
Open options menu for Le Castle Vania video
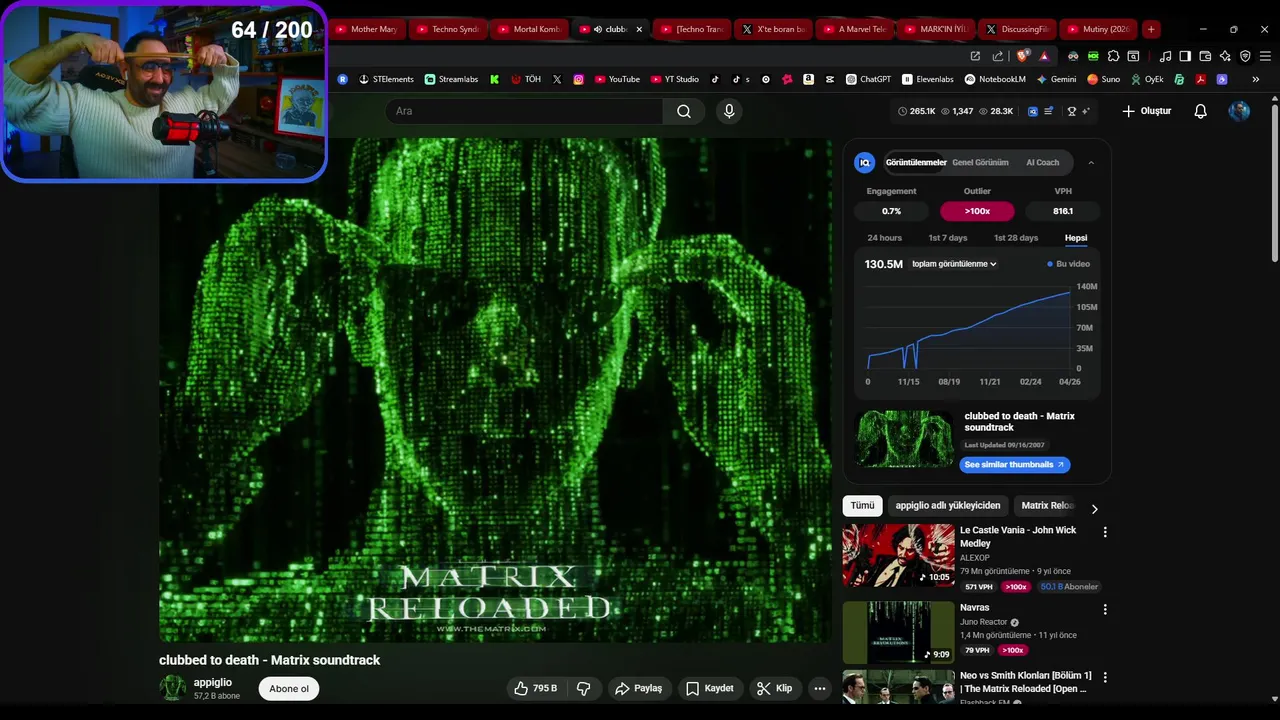(x=1105, y=532)
